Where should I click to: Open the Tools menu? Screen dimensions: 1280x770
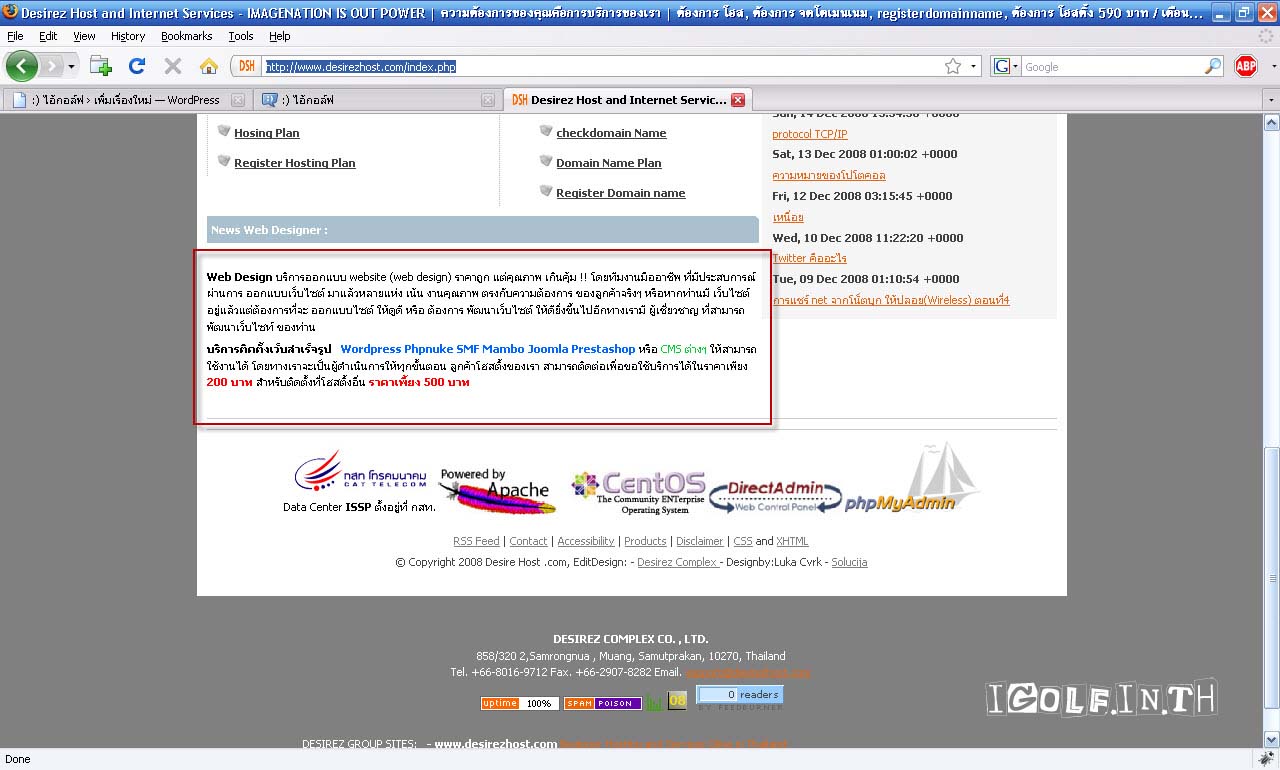click(x=241, y=36)
